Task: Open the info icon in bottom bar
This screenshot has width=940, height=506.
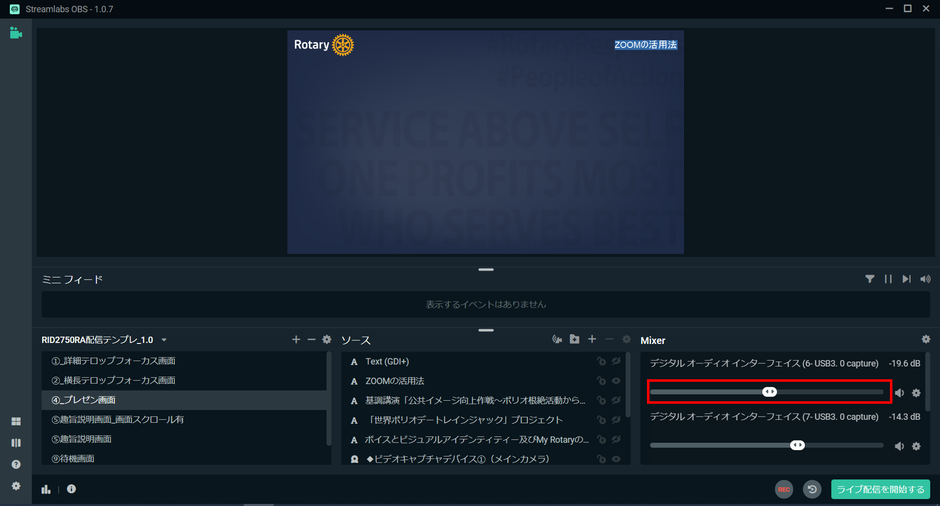Action: 71,489
